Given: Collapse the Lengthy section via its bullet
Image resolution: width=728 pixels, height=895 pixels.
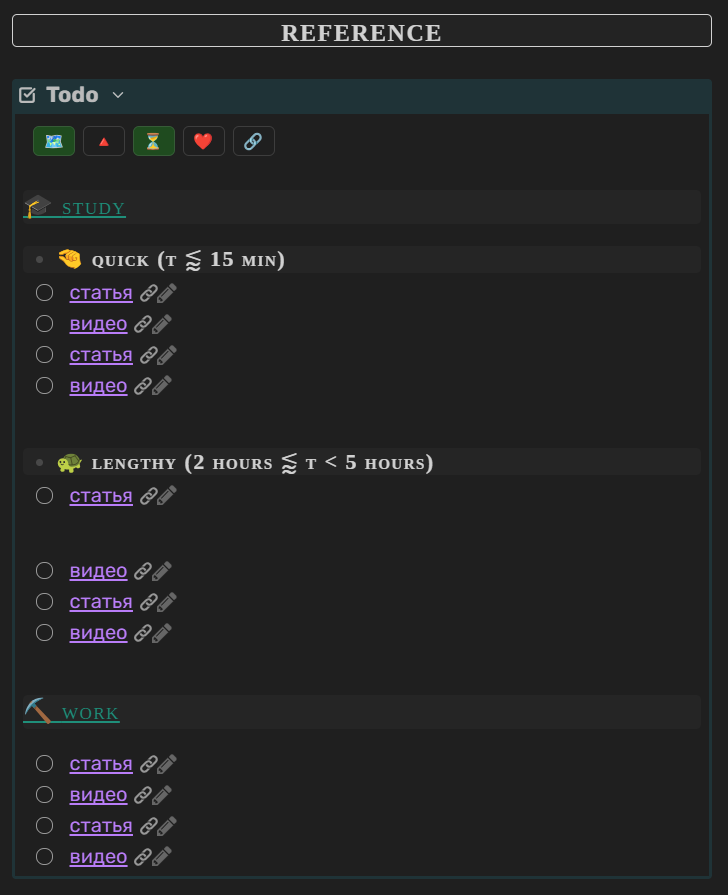Looking at the screenshot, I should click(39, 463).
